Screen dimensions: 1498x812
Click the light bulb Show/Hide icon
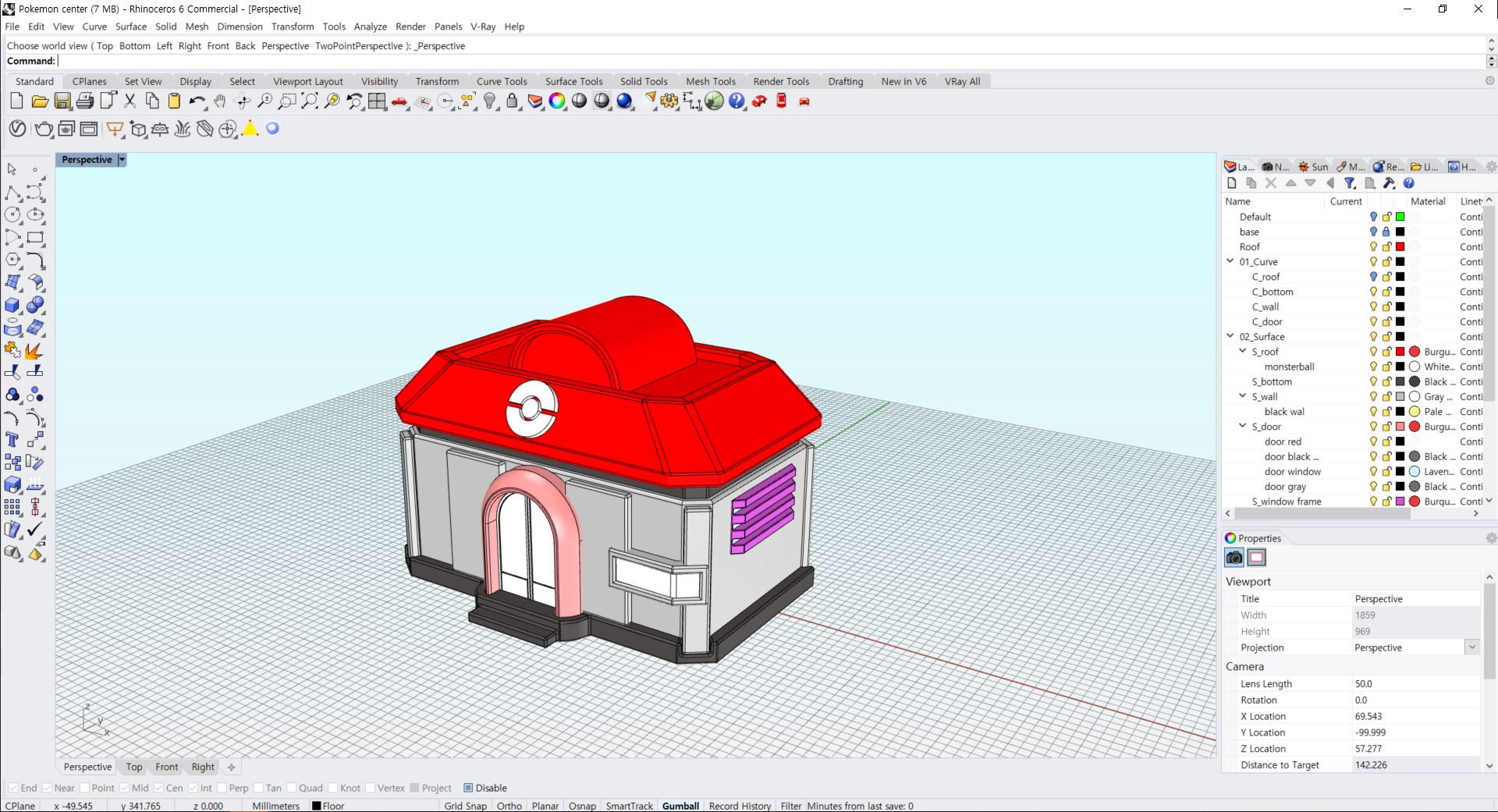point(490,101)
